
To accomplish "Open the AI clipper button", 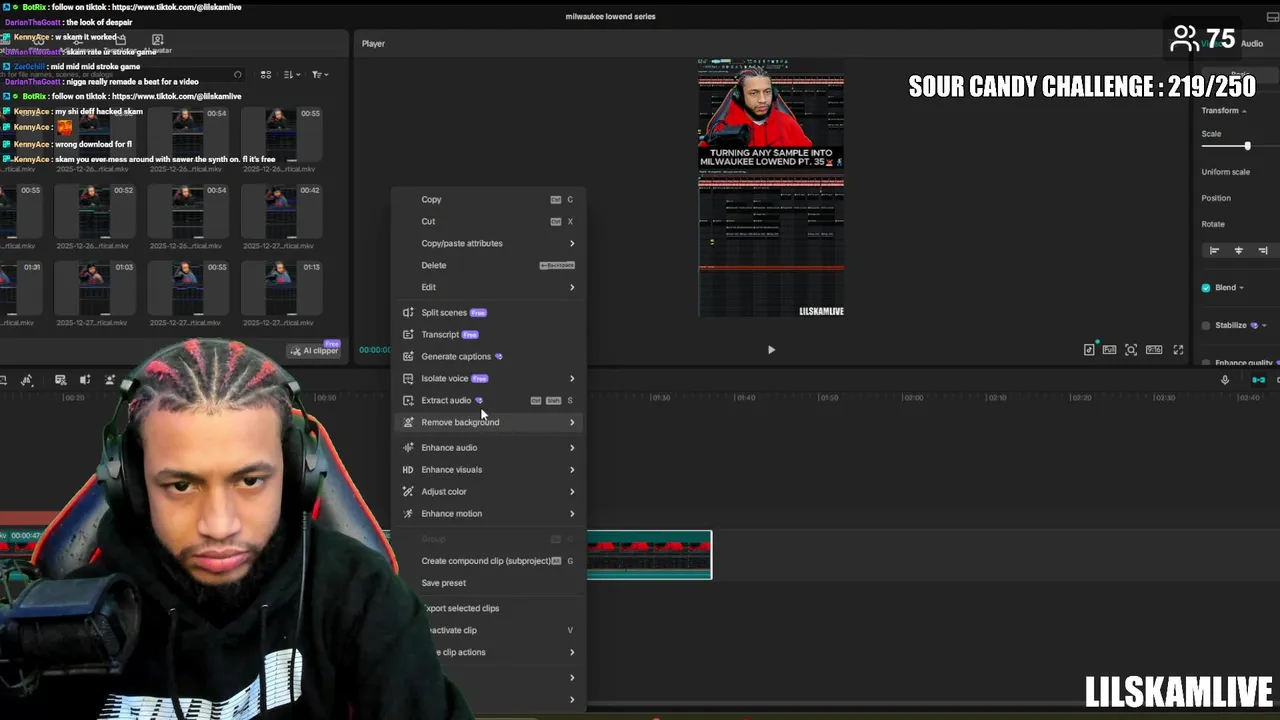I will tap(316, 350).
